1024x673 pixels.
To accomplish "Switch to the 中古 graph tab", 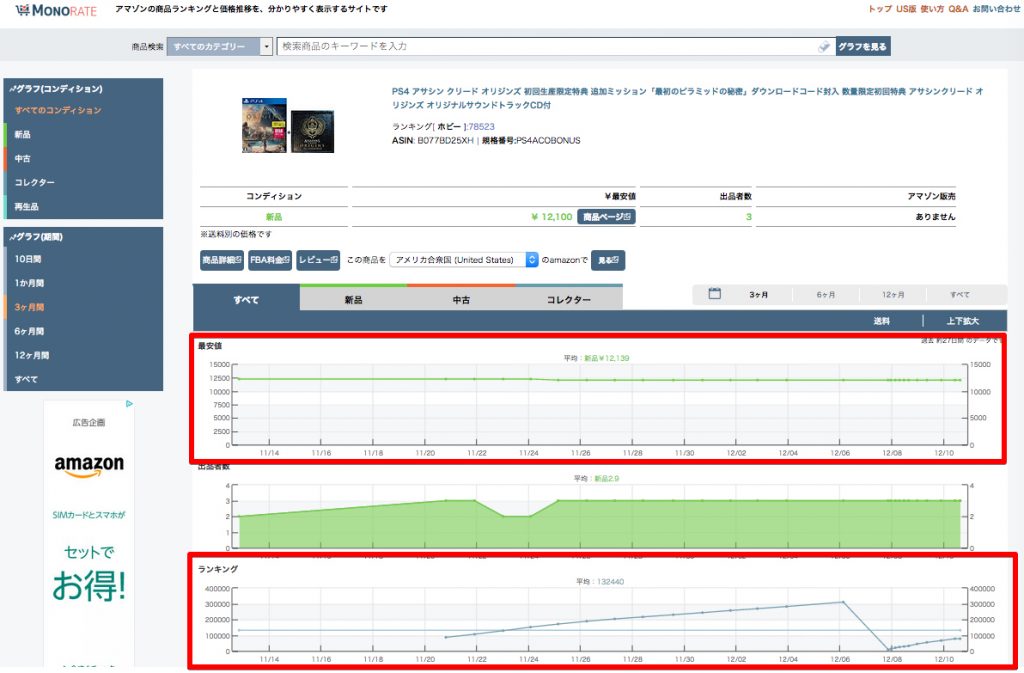I will point(461,300).
